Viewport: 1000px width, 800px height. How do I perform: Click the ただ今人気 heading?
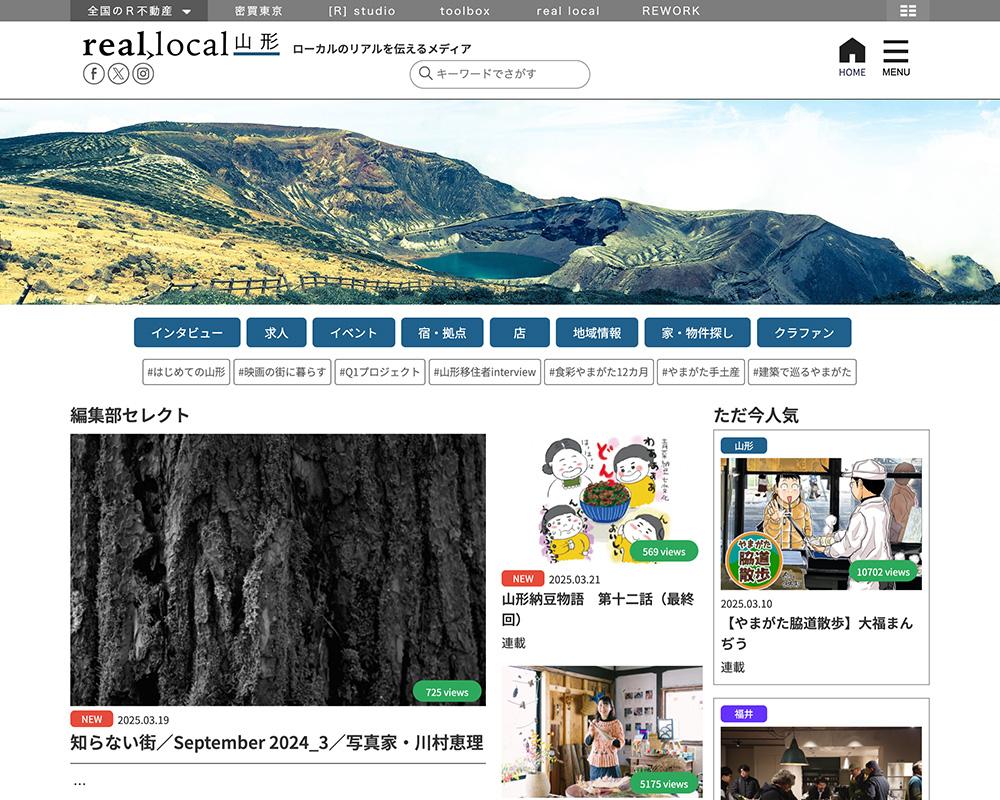(756, 415)
